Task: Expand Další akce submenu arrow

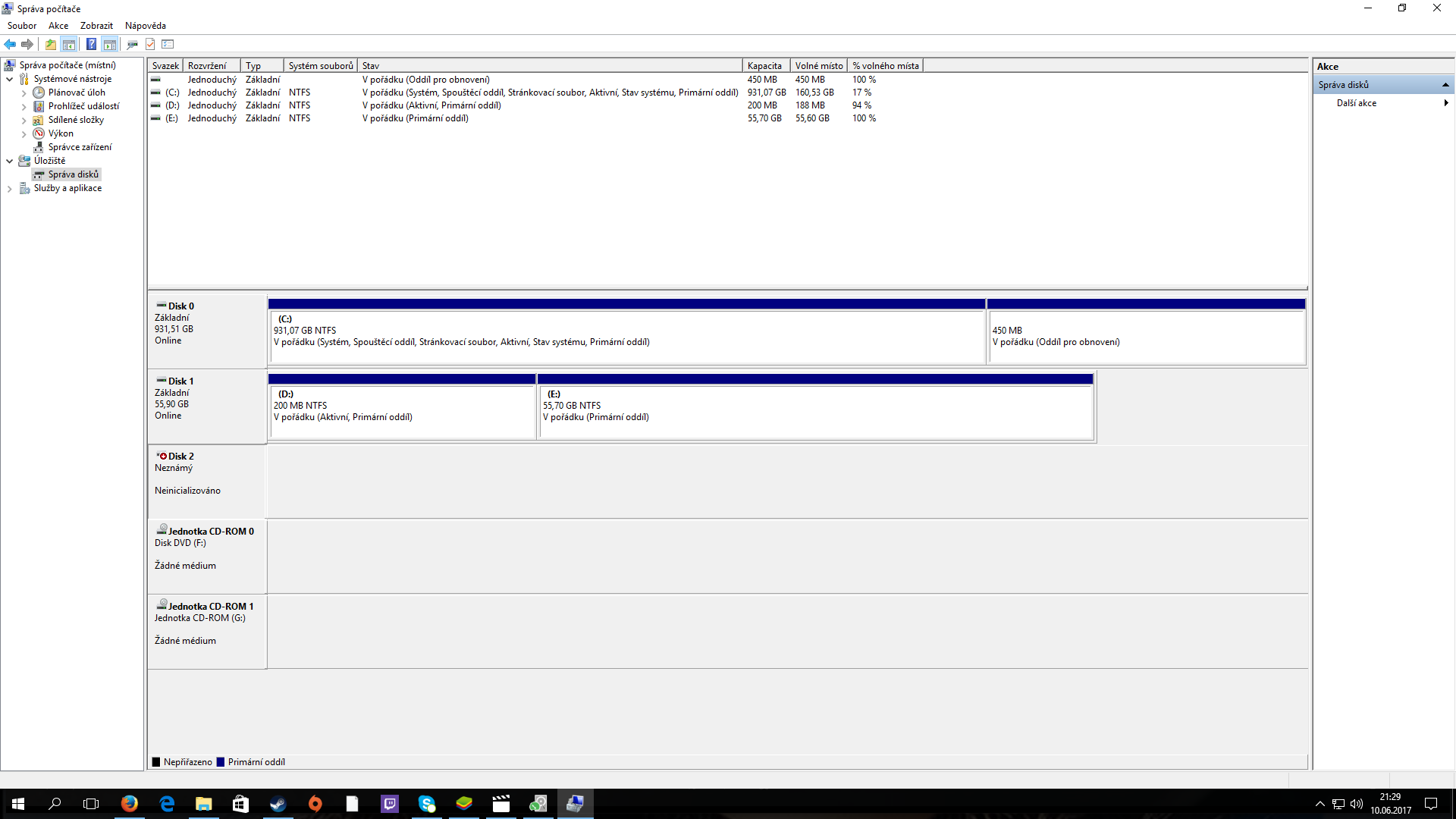Action: tap(1445, 103)
